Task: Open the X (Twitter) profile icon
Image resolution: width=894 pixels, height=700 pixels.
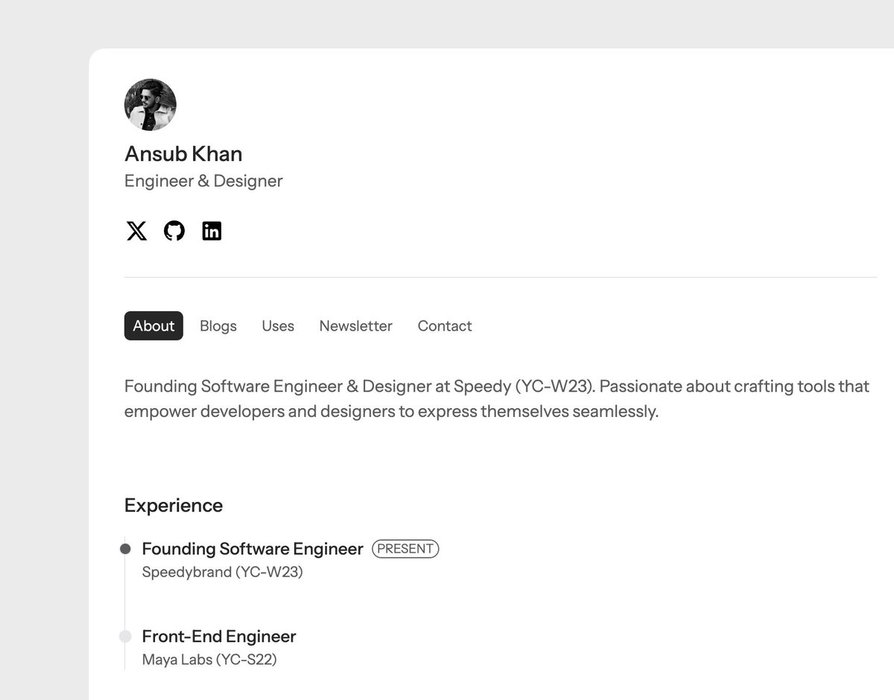Action: pos(136,231)
